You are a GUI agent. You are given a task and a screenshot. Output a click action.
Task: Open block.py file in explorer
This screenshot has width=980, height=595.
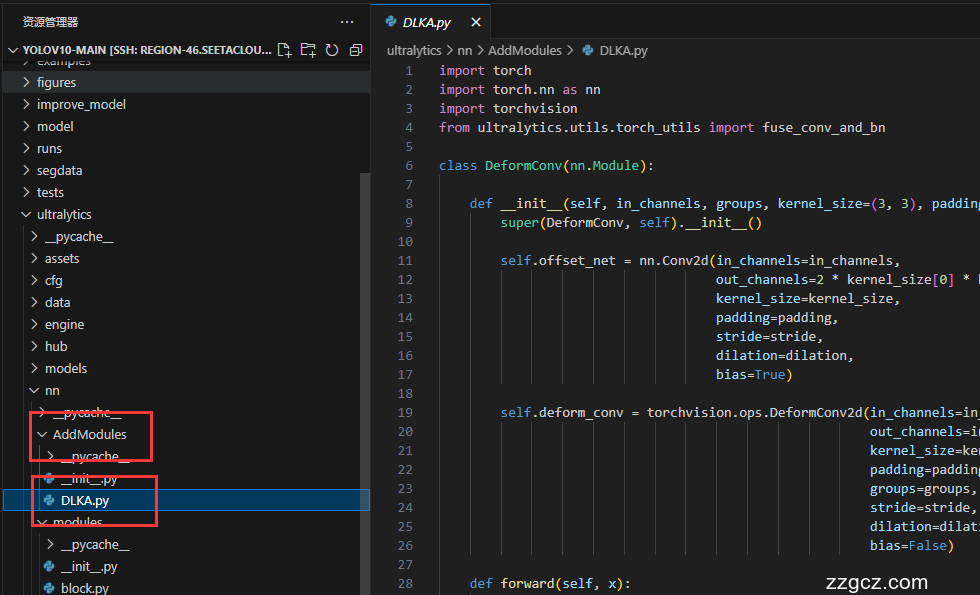click(84, 588)
